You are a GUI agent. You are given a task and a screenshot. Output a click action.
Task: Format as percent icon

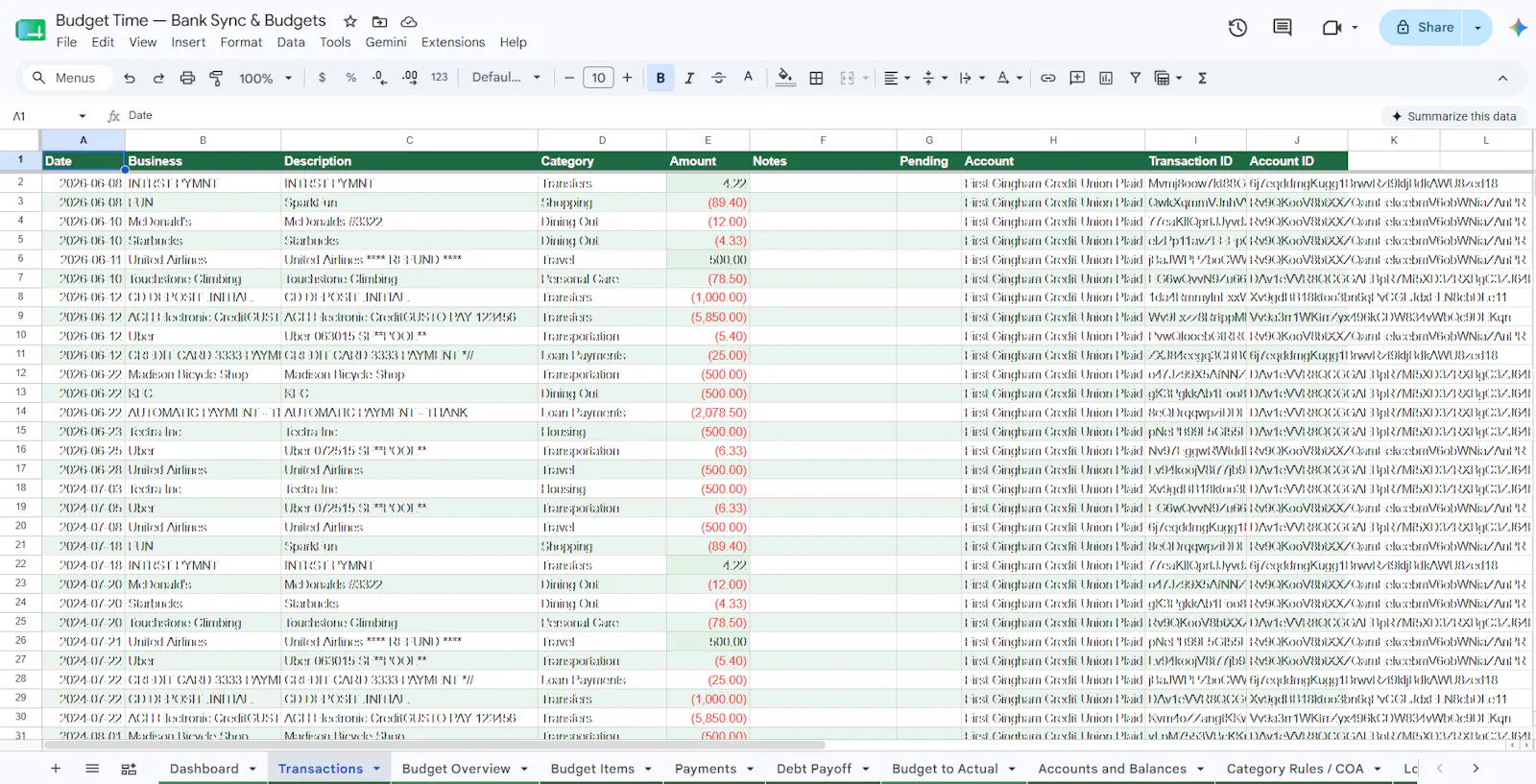[351, 78]
